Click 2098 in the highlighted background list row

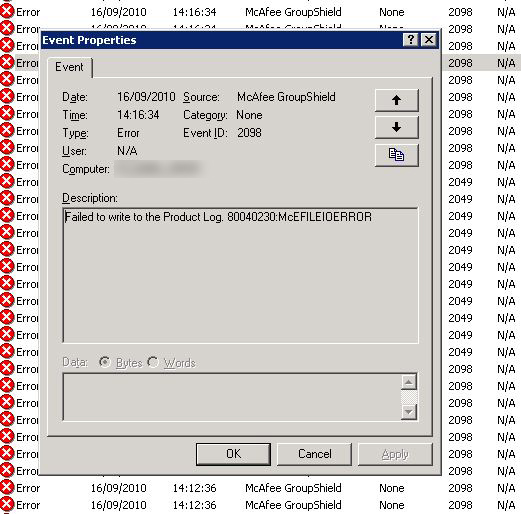(460, 63)
